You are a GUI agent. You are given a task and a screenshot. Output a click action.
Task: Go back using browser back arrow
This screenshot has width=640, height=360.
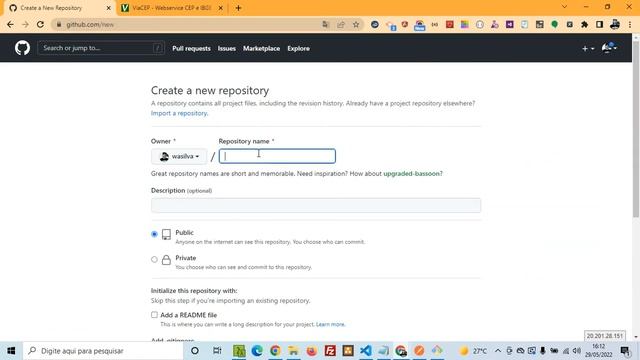point(10,24)
